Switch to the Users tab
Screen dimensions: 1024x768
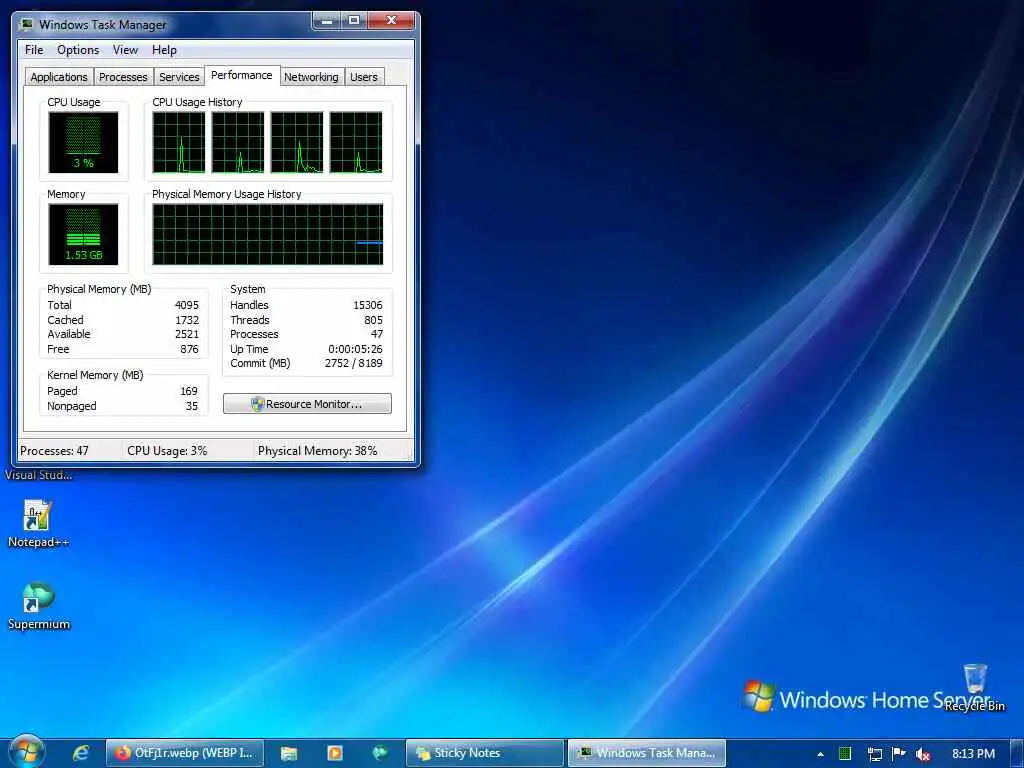pos(364,77)
